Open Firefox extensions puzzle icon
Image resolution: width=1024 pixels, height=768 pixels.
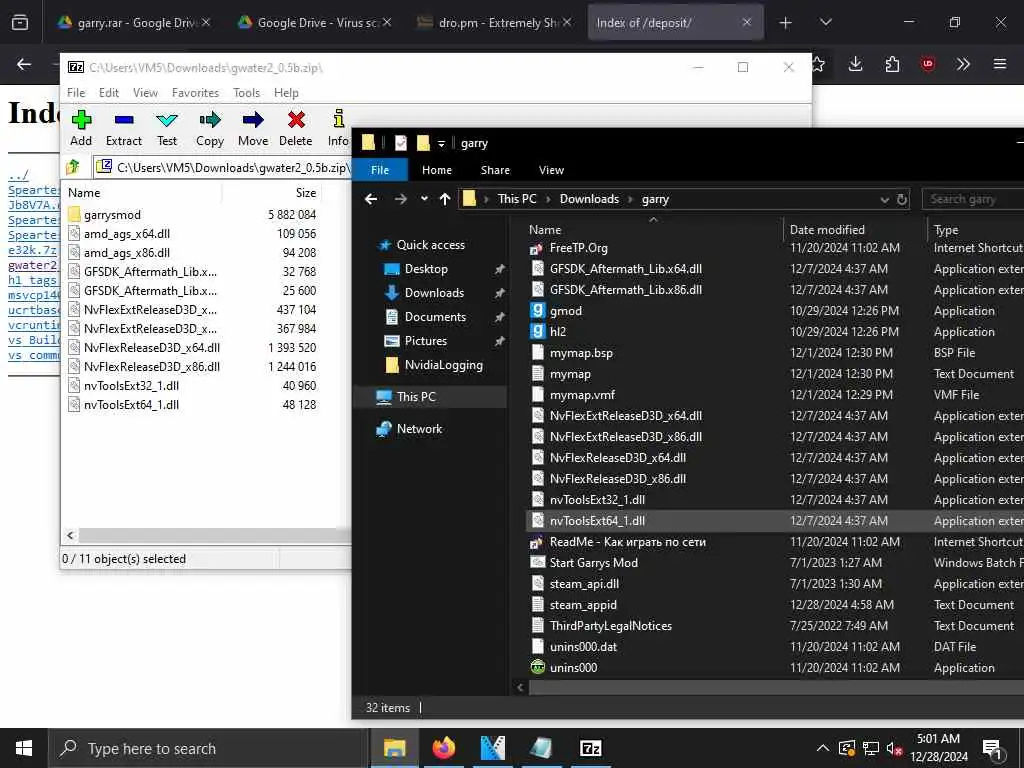pos(891,64)
